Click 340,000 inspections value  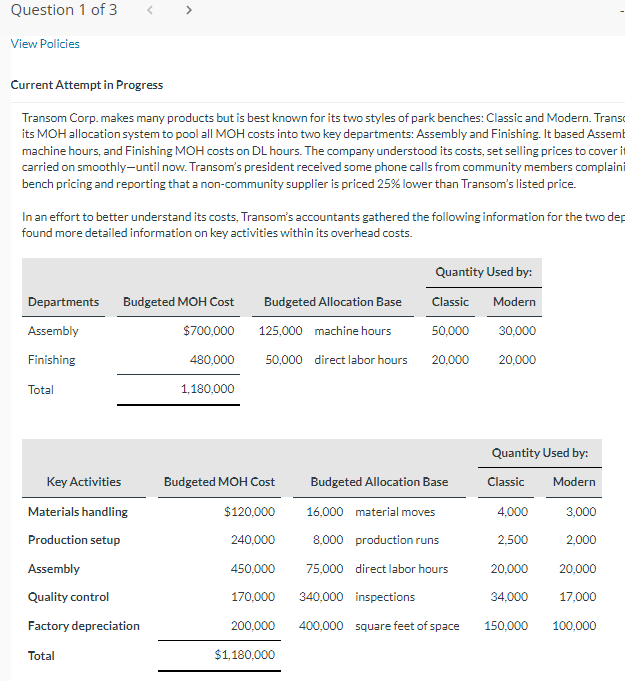[x=321, y=597]
